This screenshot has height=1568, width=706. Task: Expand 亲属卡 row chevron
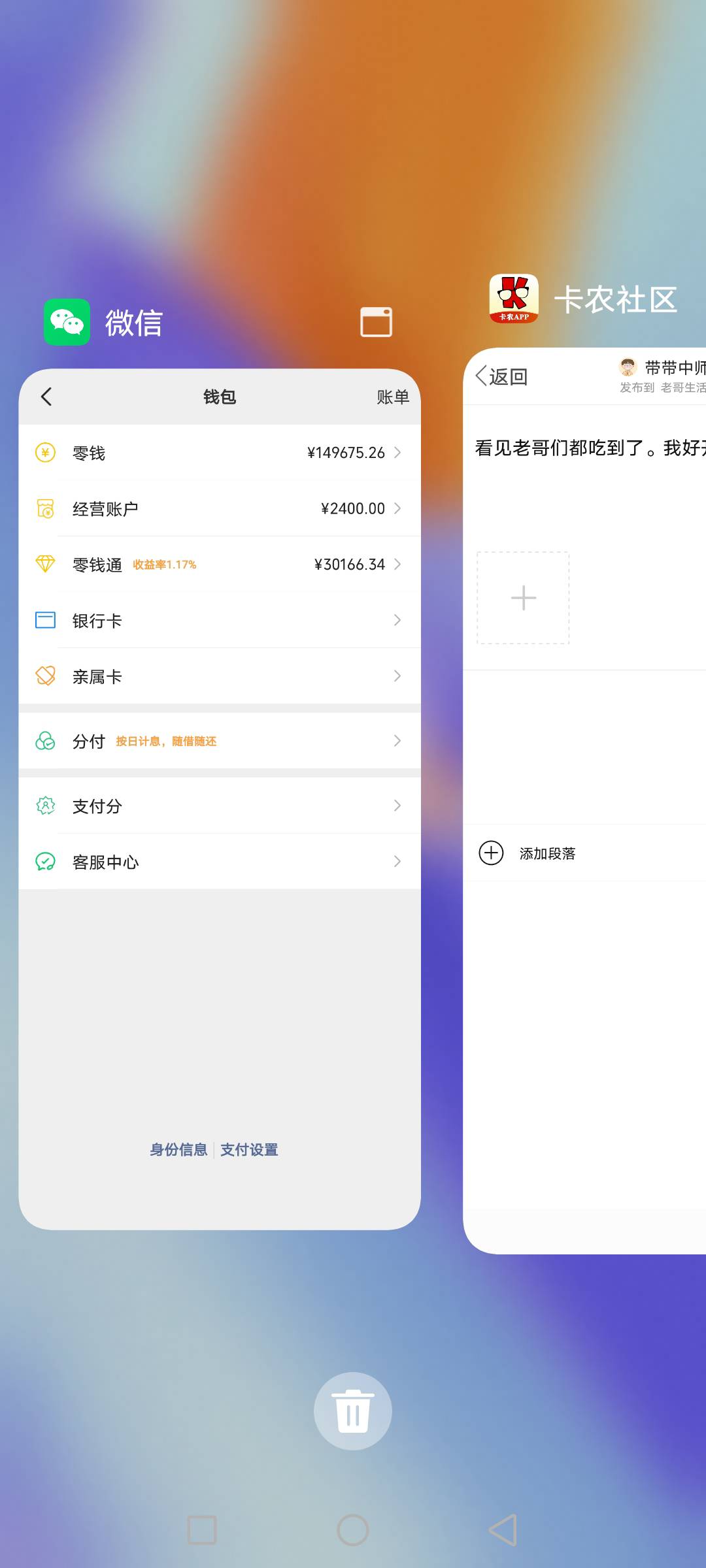397,676
